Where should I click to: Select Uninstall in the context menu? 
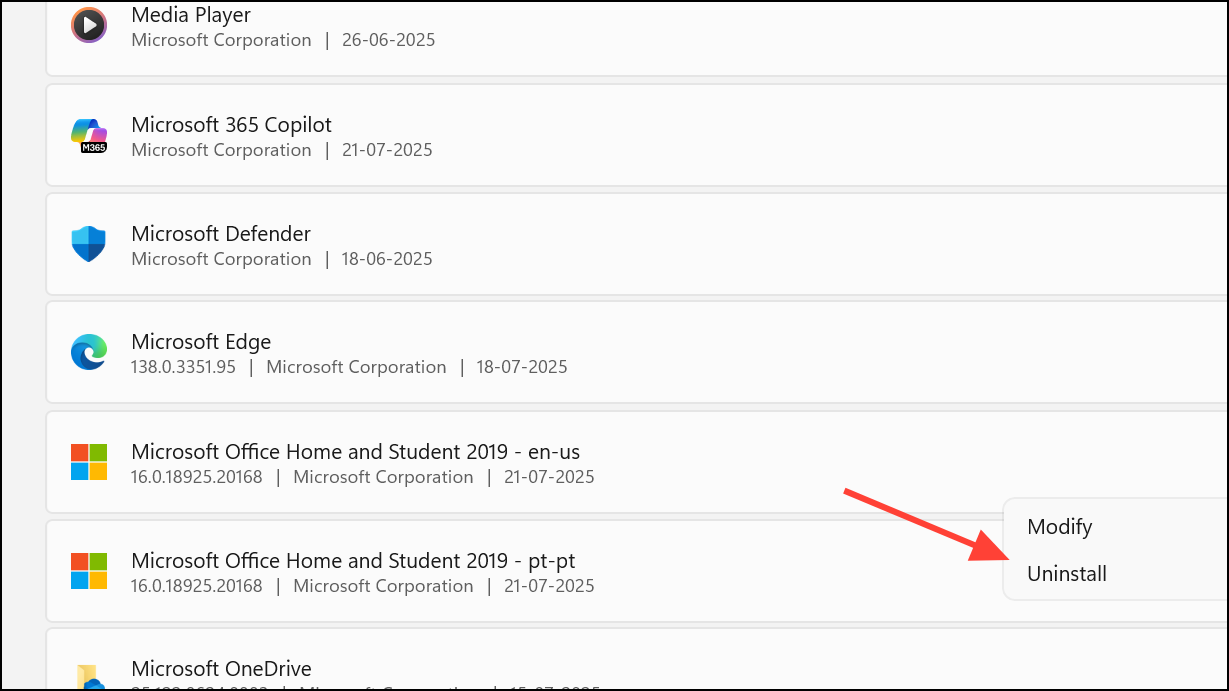1067,574
